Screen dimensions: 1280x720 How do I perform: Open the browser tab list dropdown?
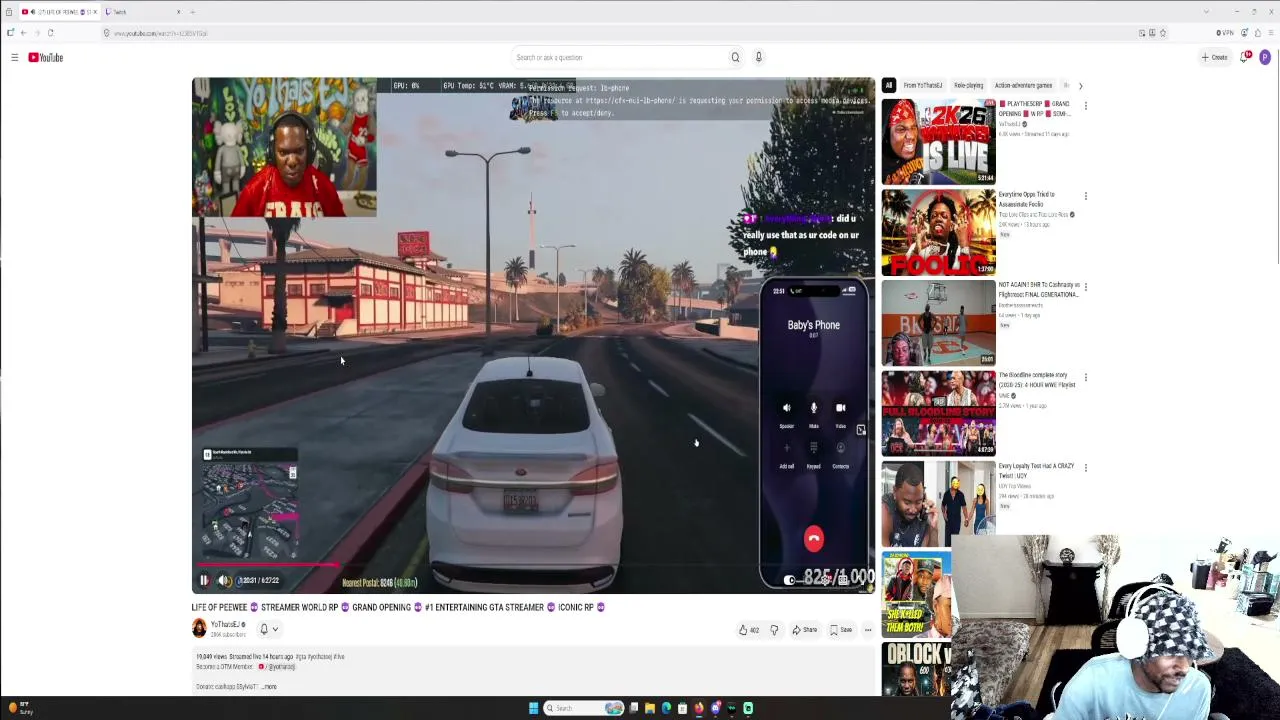click(1206, 12)
